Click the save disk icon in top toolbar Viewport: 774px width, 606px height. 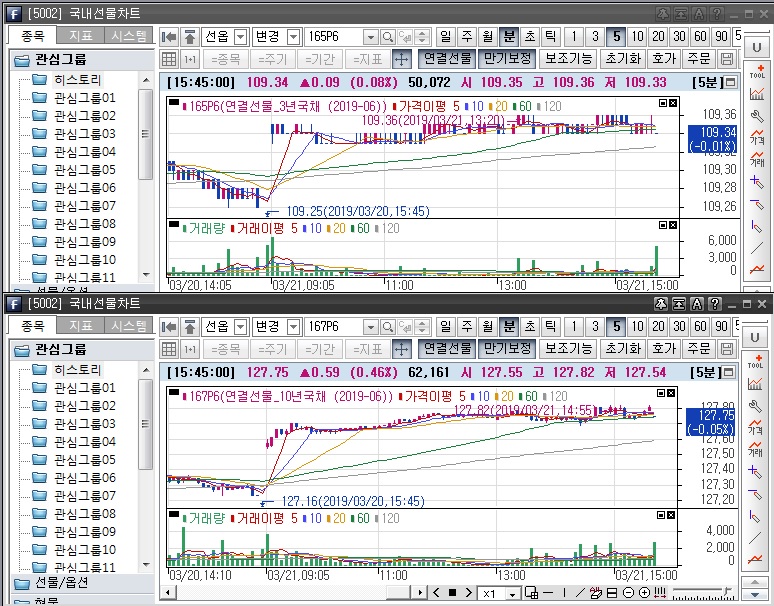tap(727, 59)
